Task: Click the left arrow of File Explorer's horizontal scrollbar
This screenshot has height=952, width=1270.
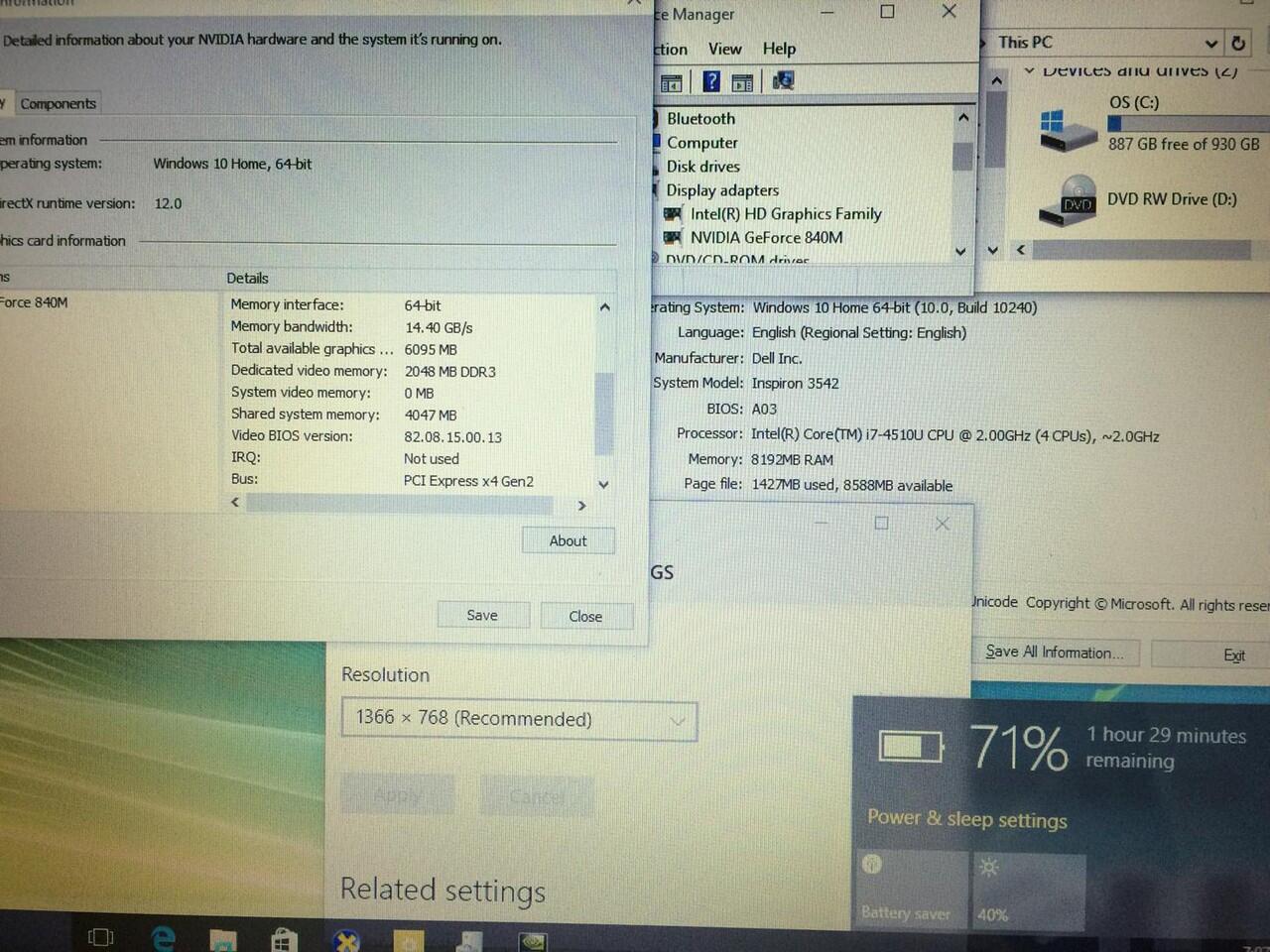Action: [1021, 250]
